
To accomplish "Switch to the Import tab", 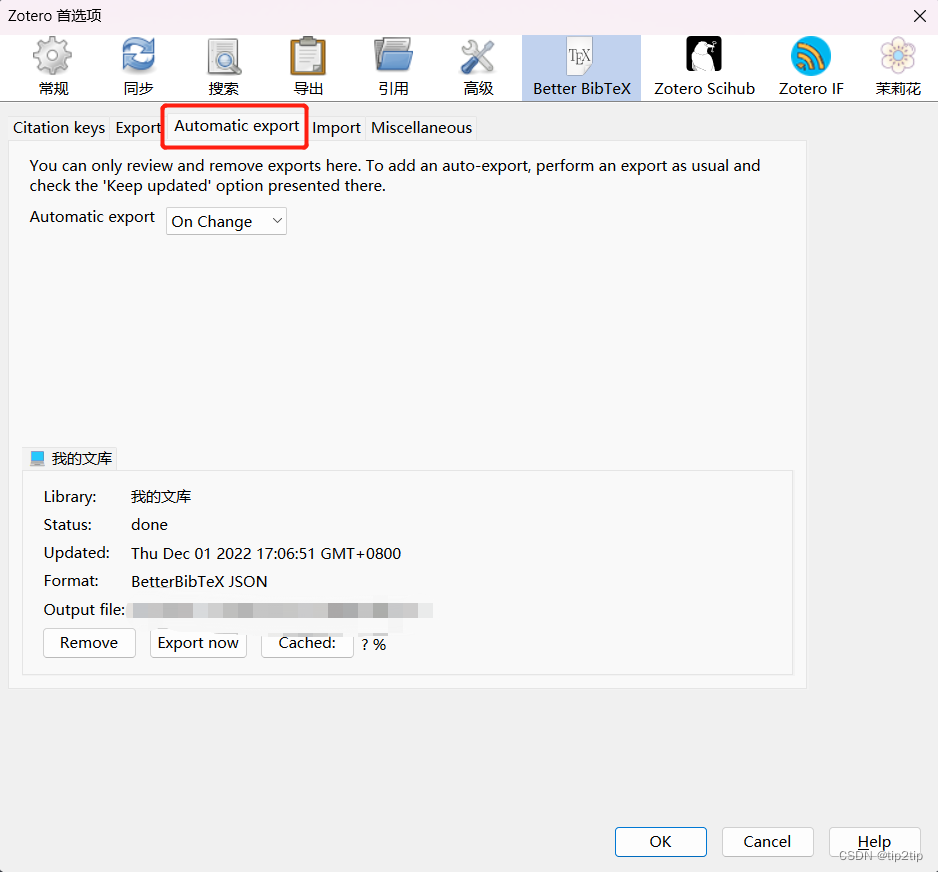I will point(336,128).
